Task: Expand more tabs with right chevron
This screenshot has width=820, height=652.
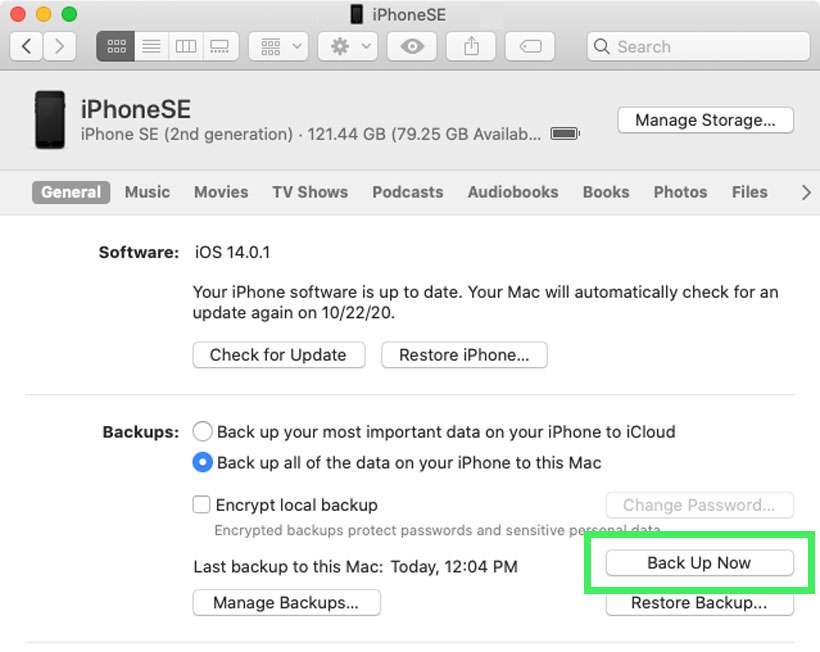Action: click(806, 193)
